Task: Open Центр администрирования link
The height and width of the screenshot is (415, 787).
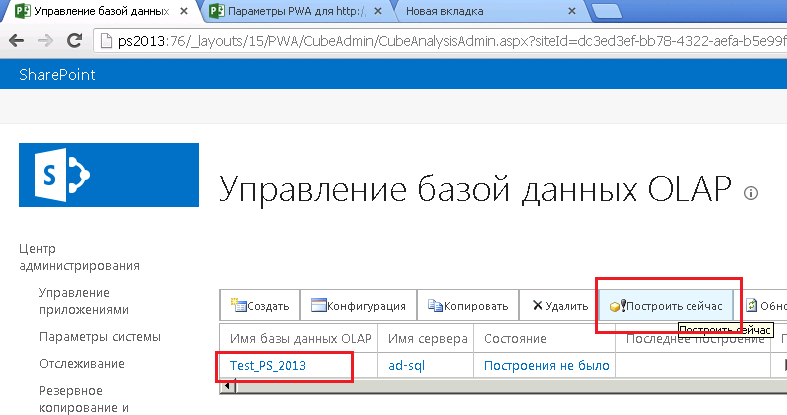Action: [79, 257]
